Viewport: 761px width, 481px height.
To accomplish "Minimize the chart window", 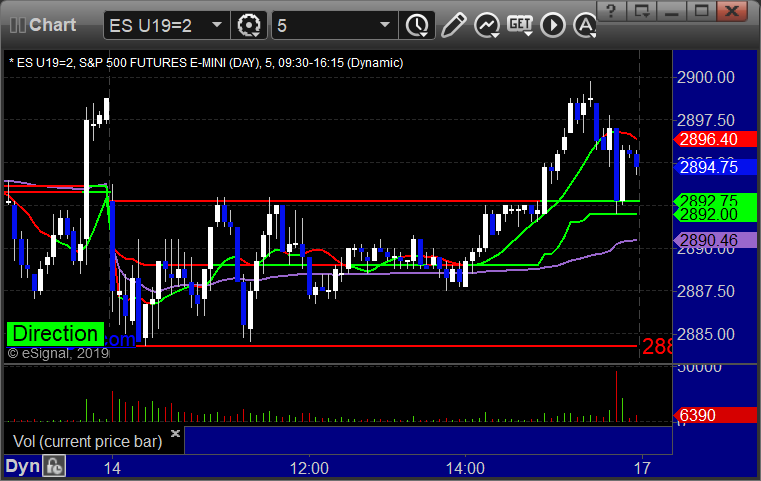I will pyautogui.click(x=671, y=11).
